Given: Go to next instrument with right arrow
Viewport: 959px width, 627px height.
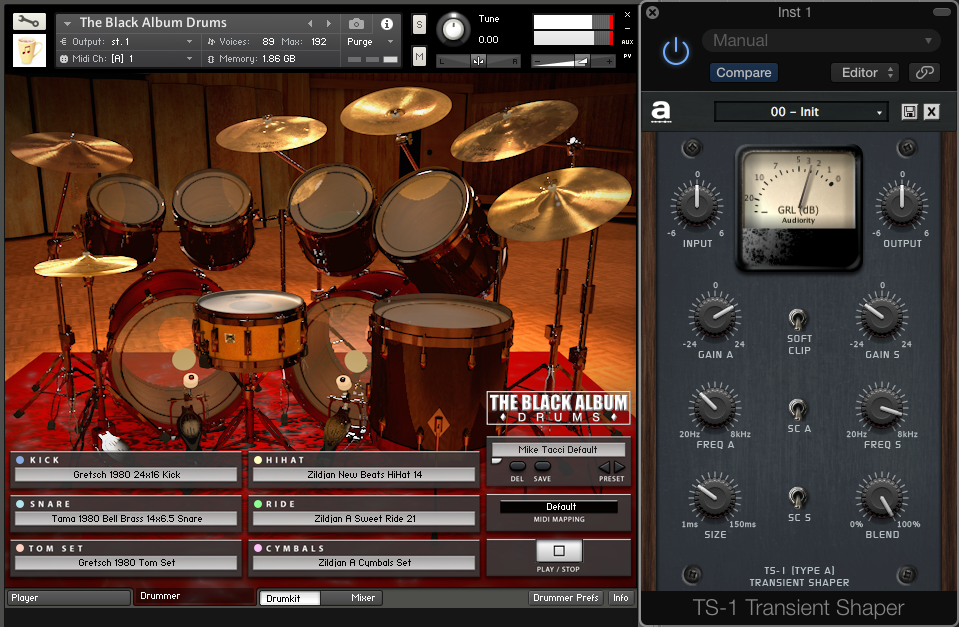Looking at the screenshot, I should [x=329, y=23].
